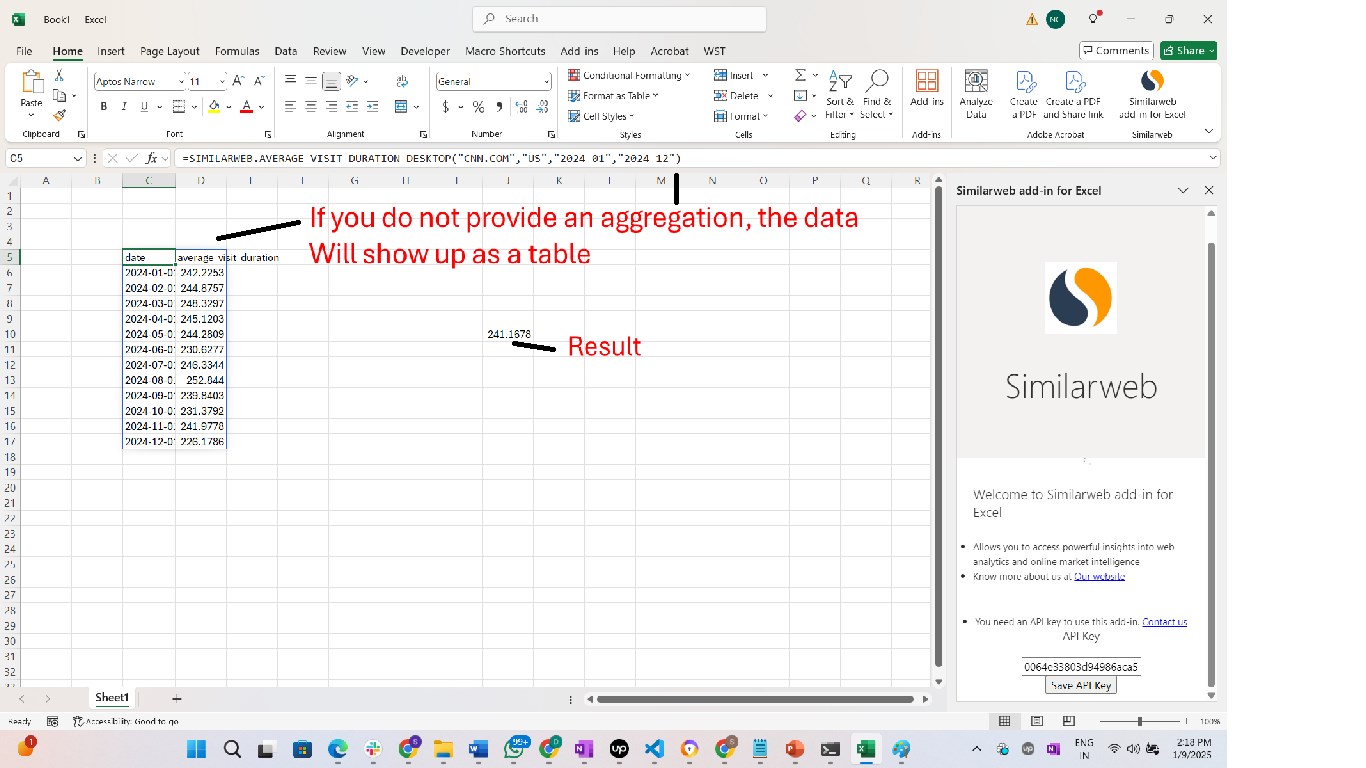Toggle bottom align for cell content
Viewport: 1366px width, 768px height.
[331, 81]
